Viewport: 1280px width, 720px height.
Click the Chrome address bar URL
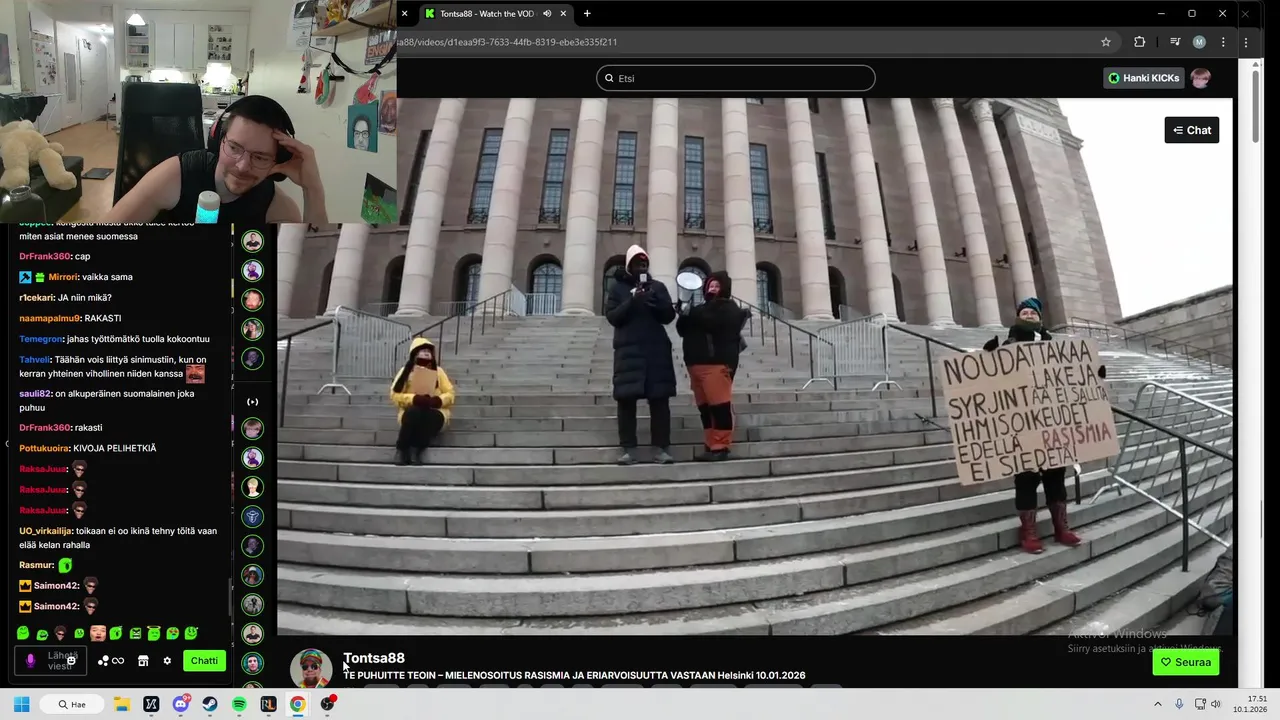507,42
